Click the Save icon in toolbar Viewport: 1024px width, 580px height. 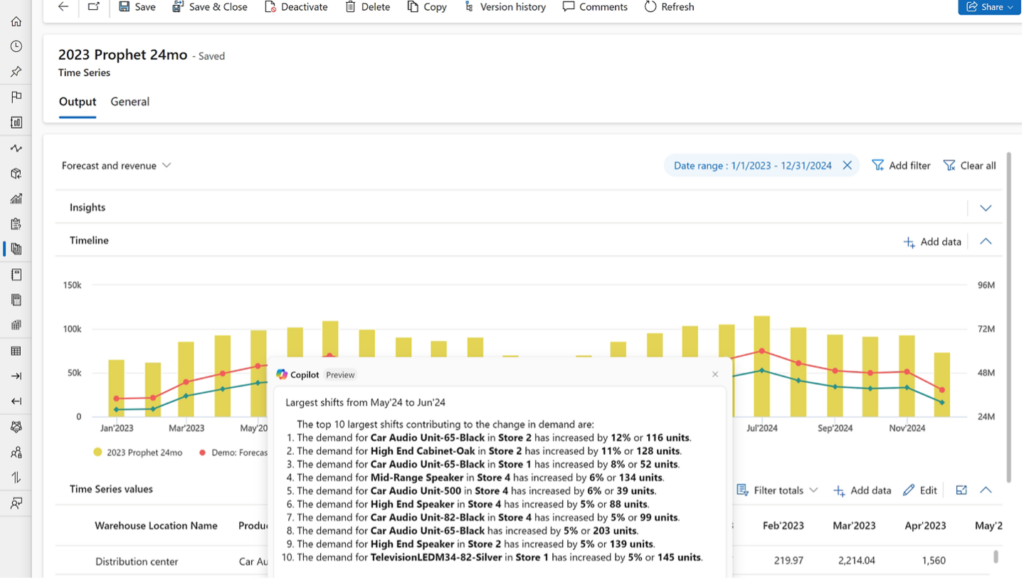tap(124, 7)
